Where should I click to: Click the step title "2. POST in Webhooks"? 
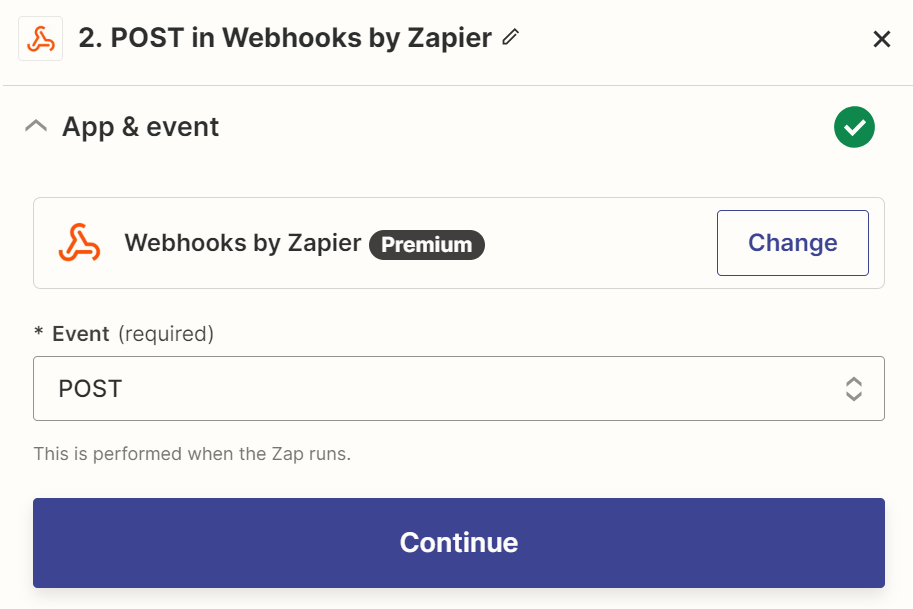pyautogui.click(x=285, y=39)
